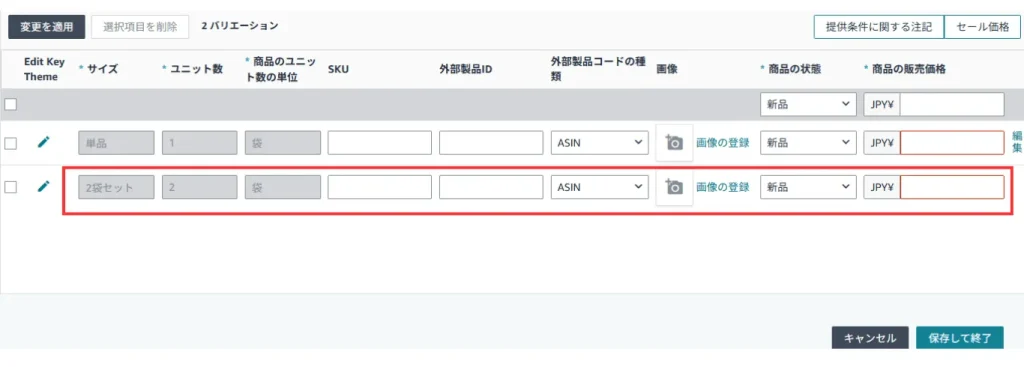Click 画像の登録 link in 単品 row
This screenshot has width=1024, height=367.
[722, 143]
